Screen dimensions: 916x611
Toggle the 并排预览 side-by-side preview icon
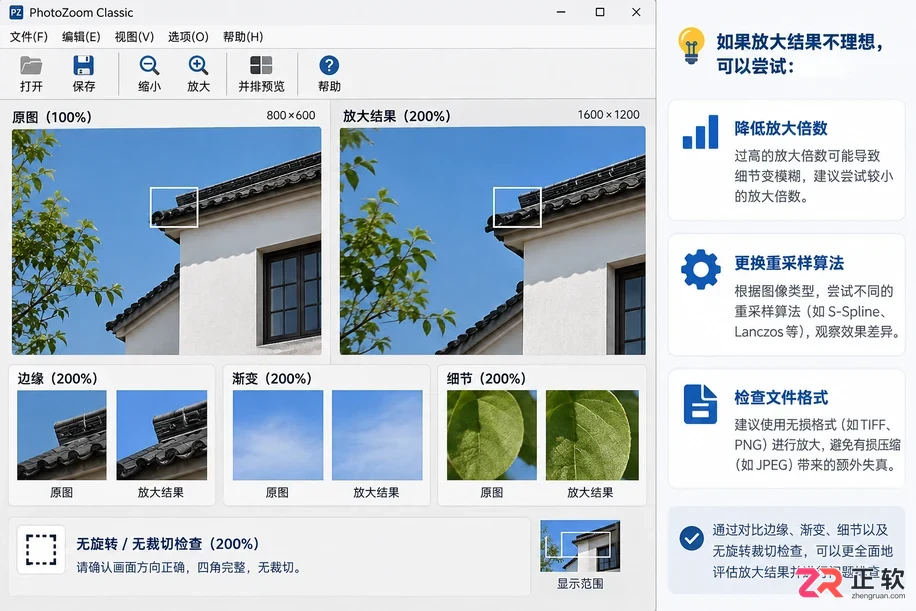(x=261, y=65)
